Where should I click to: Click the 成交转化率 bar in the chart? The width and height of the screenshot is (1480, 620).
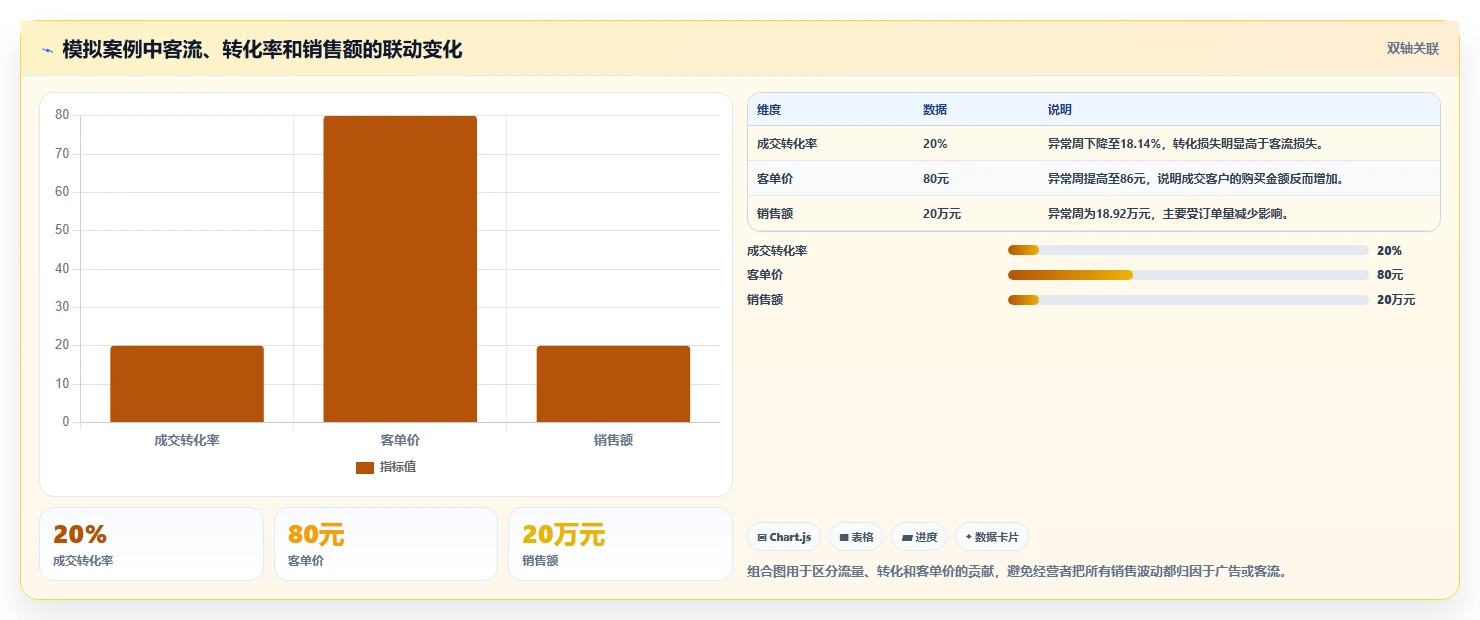point(187,384)
